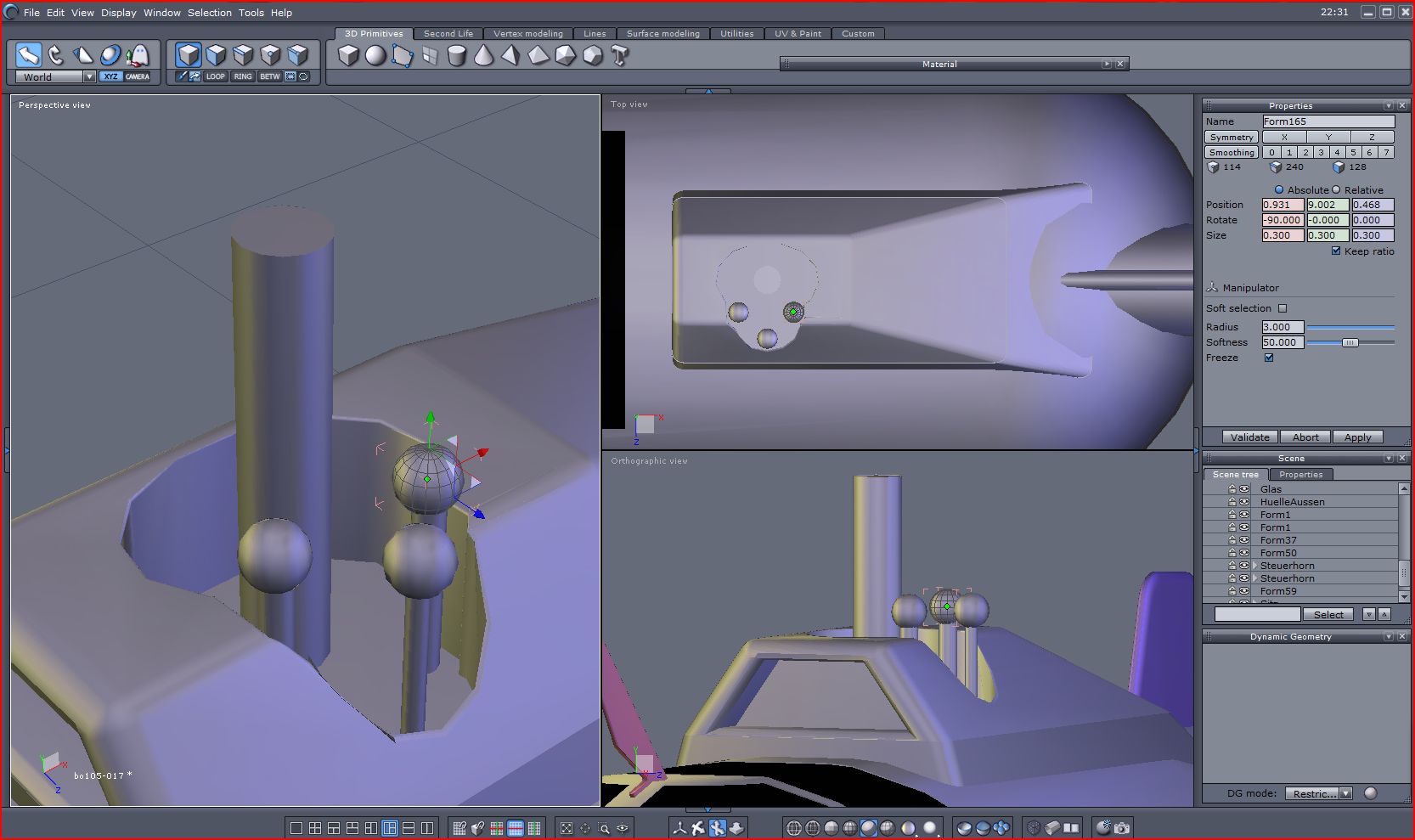Image resolution: width=1415 pixels, height=840 pixels.
Task: Toggle XYZ coordinate mode
Action: (110, 76)
